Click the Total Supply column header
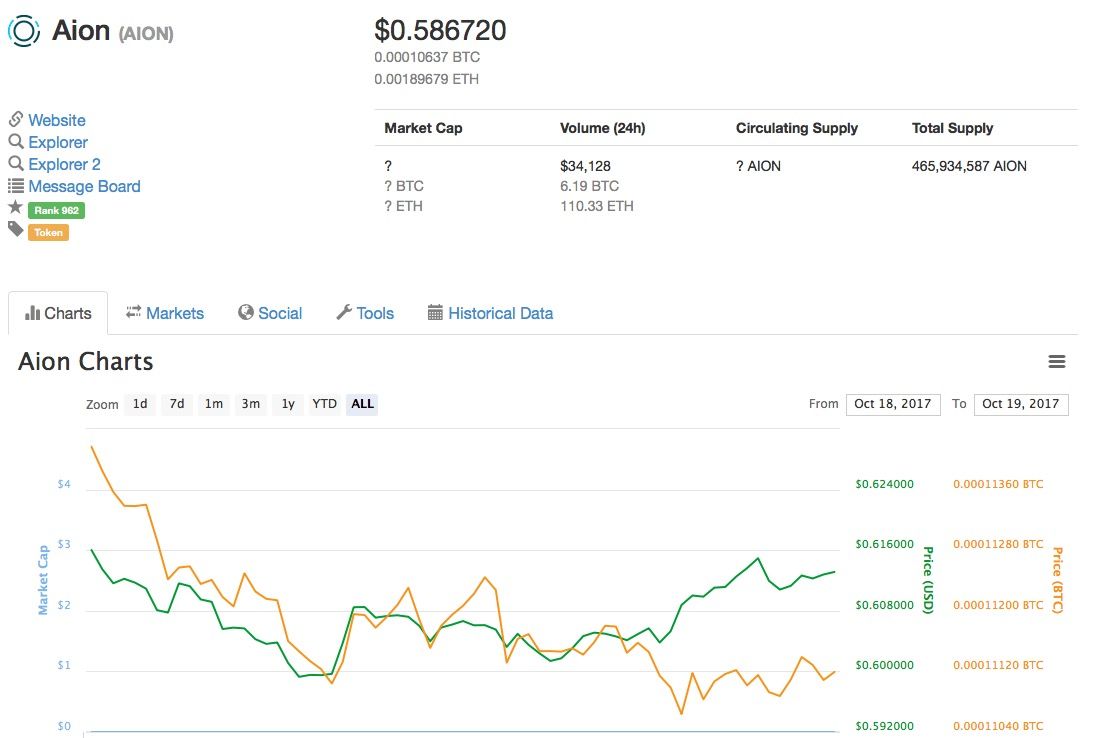Screen dimensions: 1105x738 tap(953, 128)
